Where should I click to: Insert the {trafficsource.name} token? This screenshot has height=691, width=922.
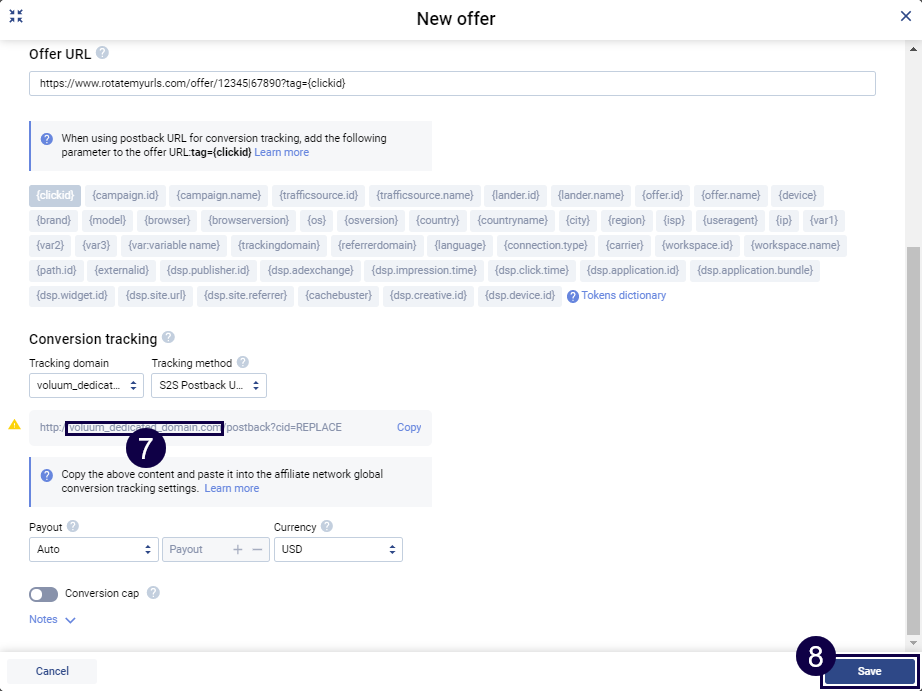(x=426, y=195)
